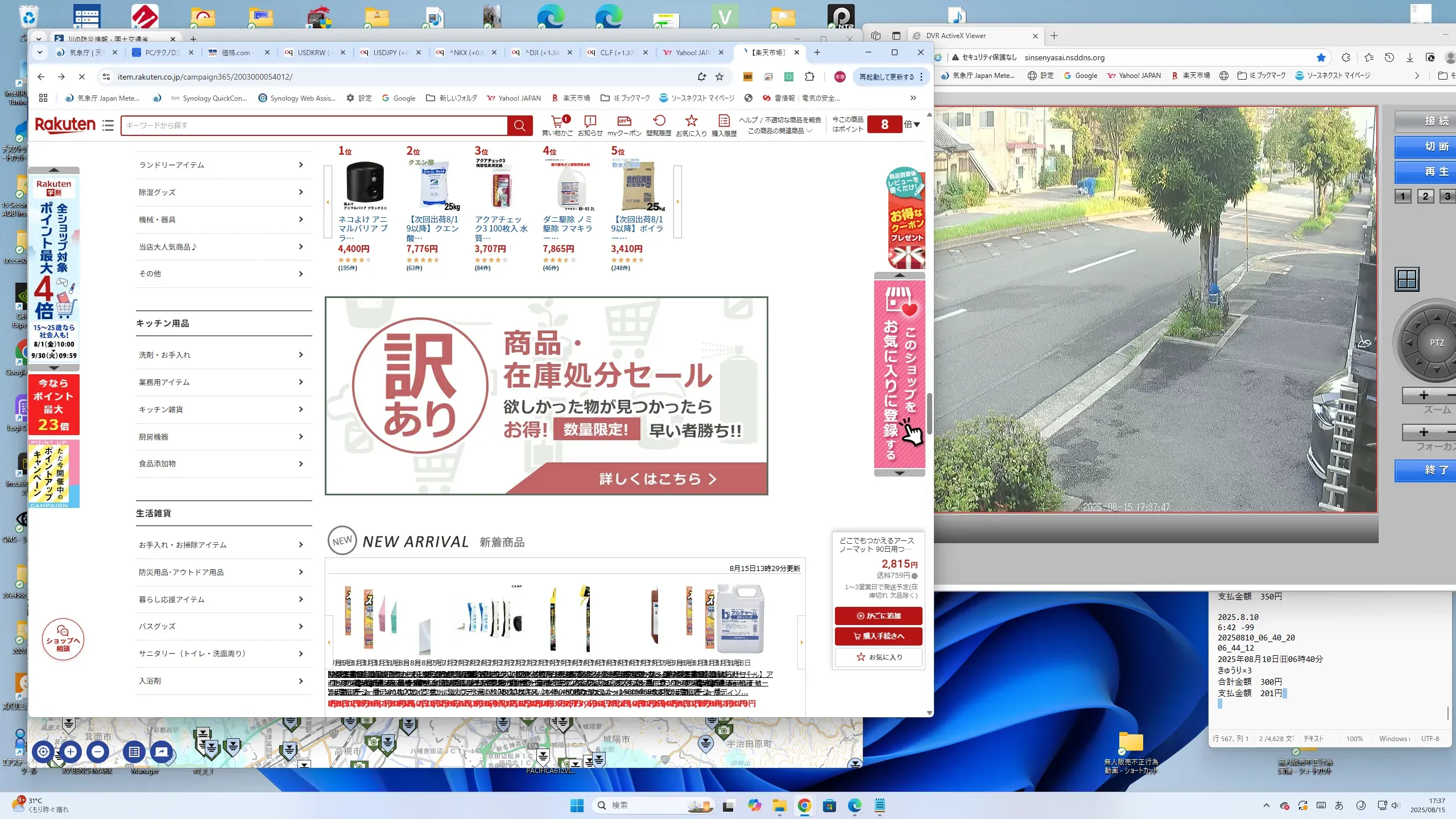1456x819 pixels.
Task: Expand ランドリーアイテム category chevron
Action: [301, 165]
